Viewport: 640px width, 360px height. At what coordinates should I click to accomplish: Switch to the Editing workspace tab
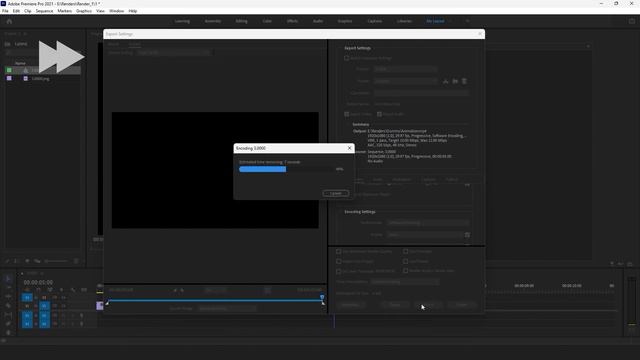241,21
